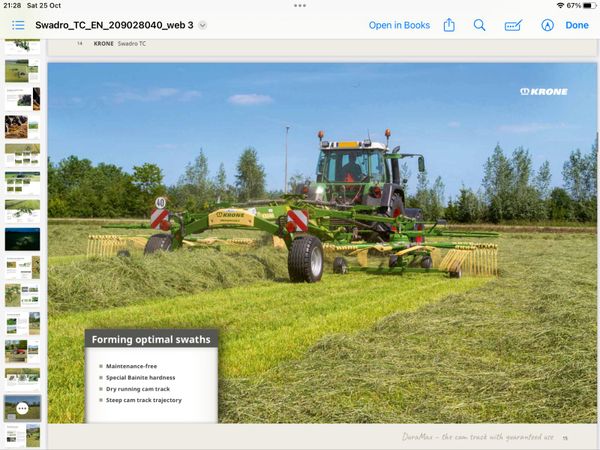
Task: Tap the 'Dry running cam track' bullet
Action: tap(138, 389)
